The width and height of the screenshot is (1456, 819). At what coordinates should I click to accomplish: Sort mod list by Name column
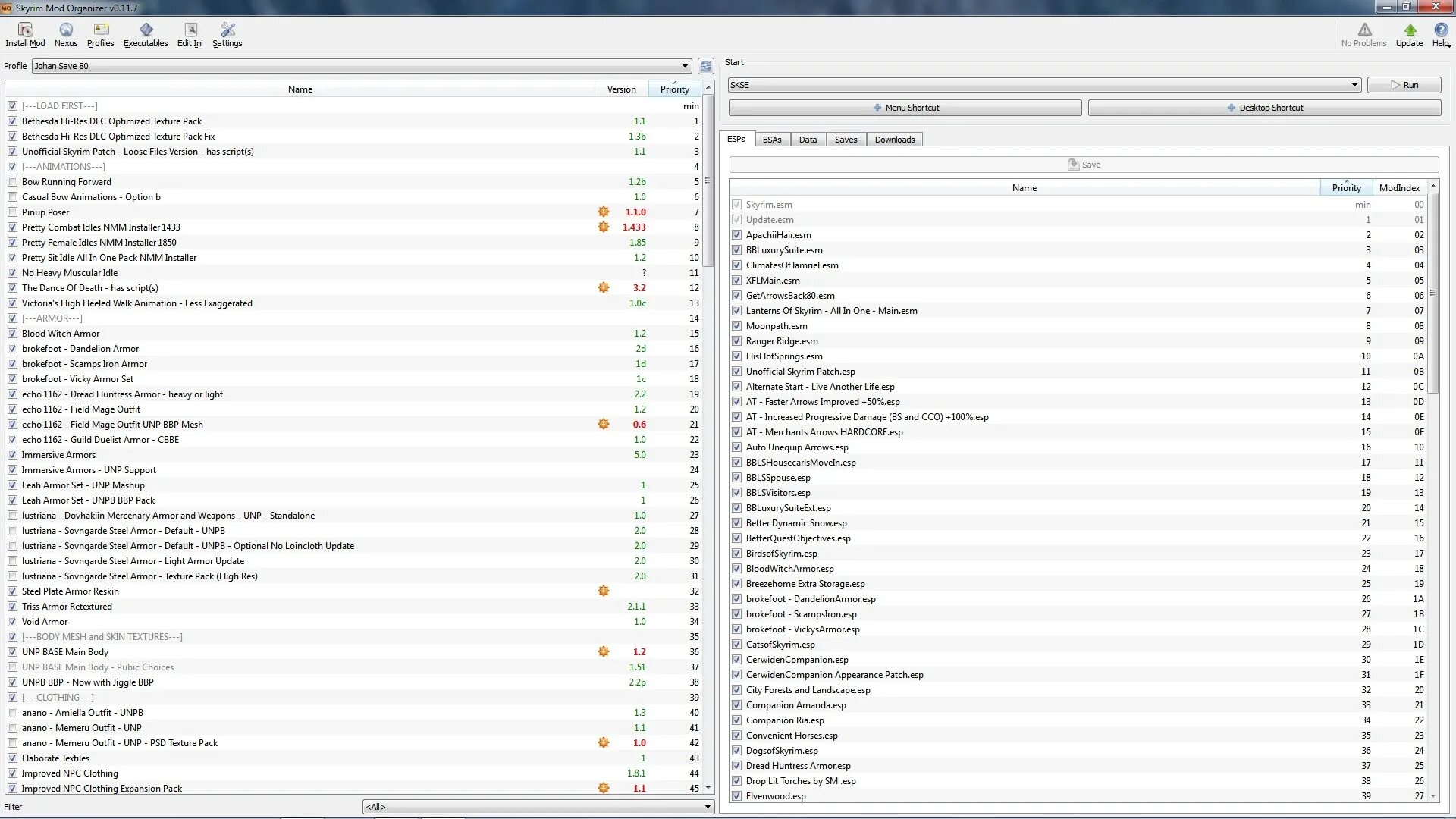(300, 89)
